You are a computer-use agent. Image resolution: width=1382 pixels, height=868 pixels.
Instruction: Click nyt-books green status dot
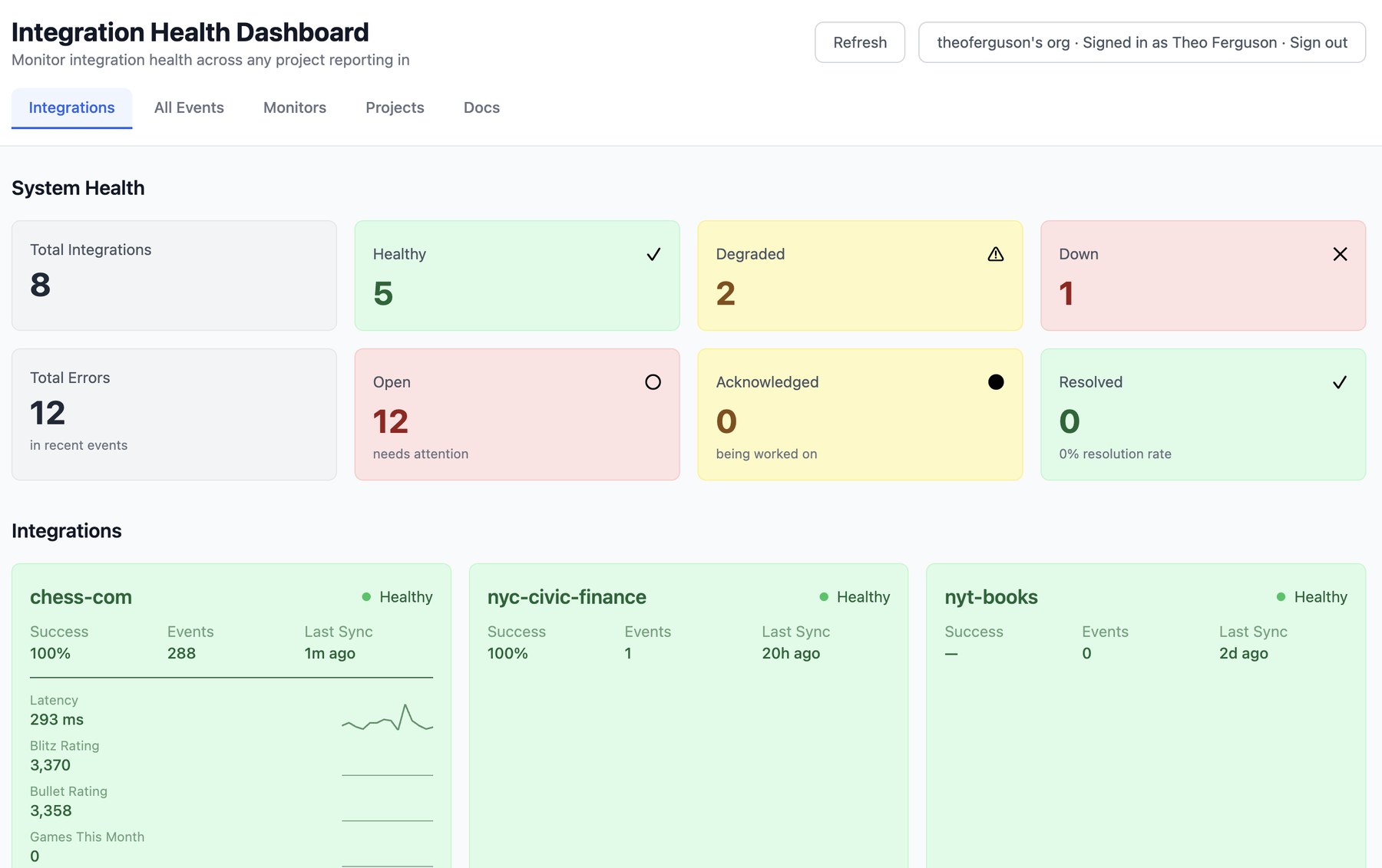click(x=1281, y=597)
